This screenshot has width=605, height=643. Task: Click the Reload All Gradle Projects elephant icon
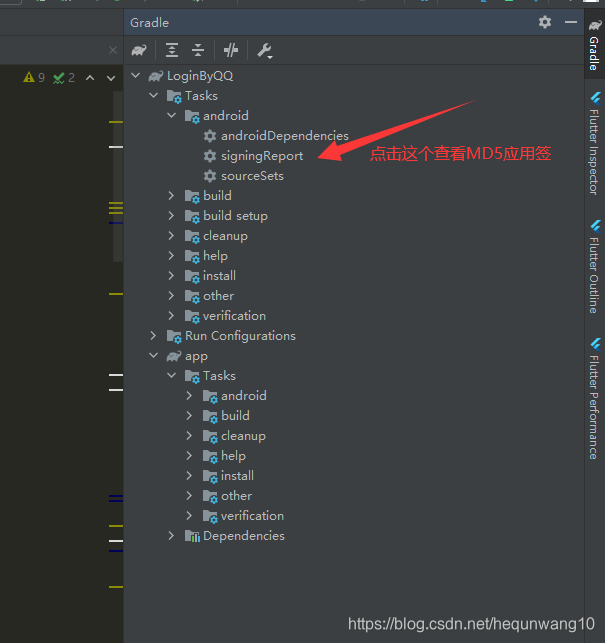(x=139, y=50)
